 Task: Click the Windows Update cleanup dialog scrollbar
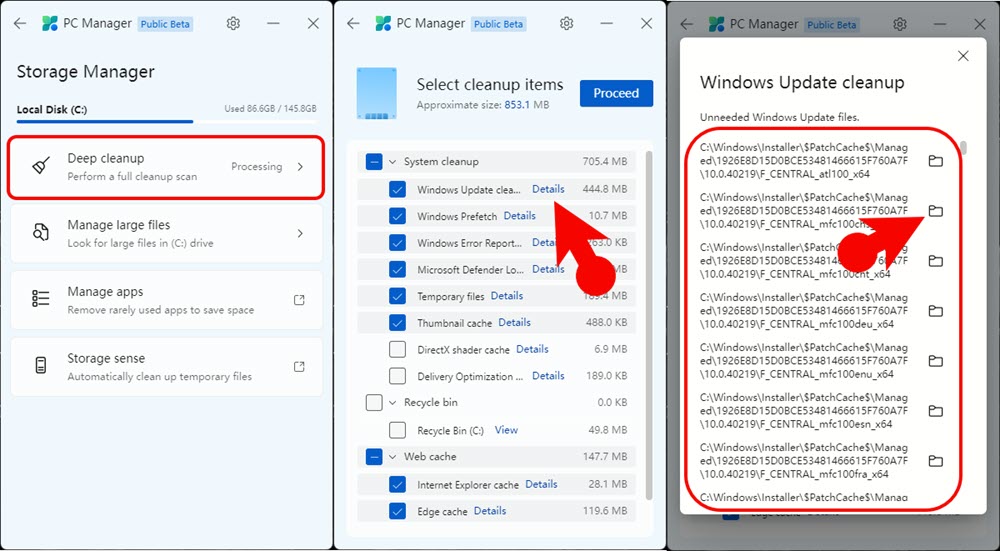pyautogui.click(x=964, y=148)
